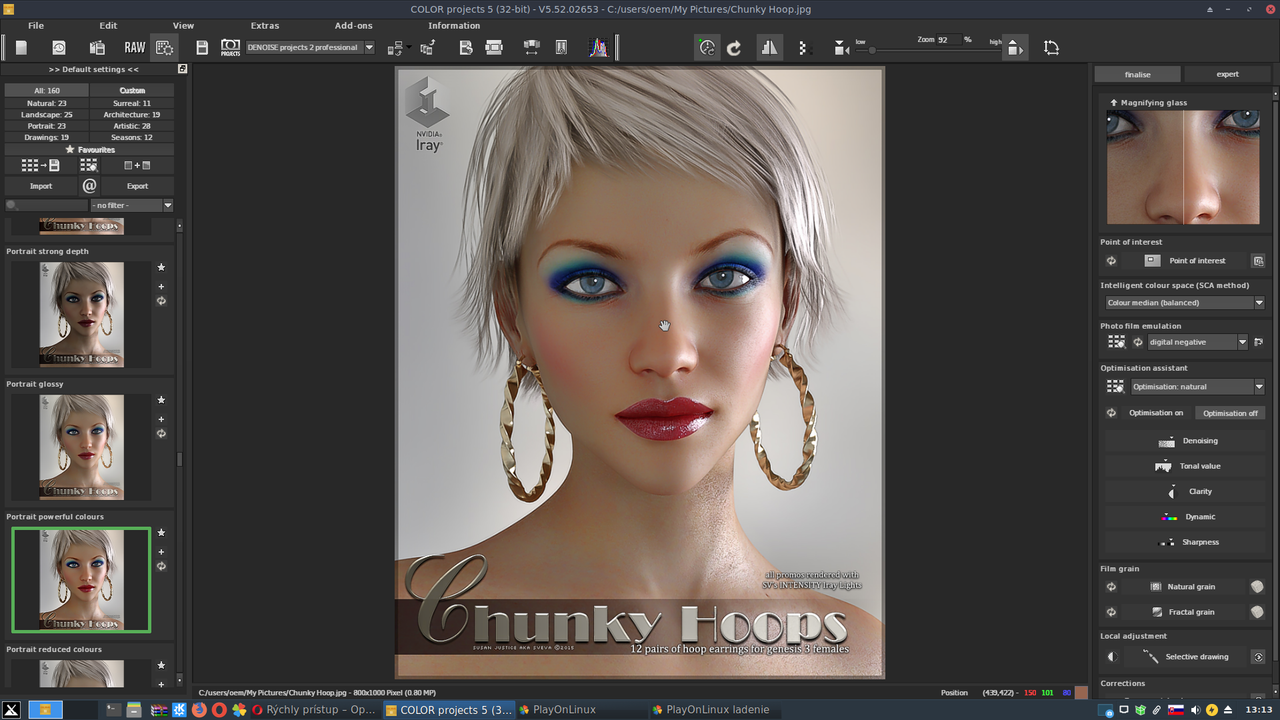The height and width of the screenshot is (720, 1280).
Task: Click the Import button
Action: click(x=41, y=185)
